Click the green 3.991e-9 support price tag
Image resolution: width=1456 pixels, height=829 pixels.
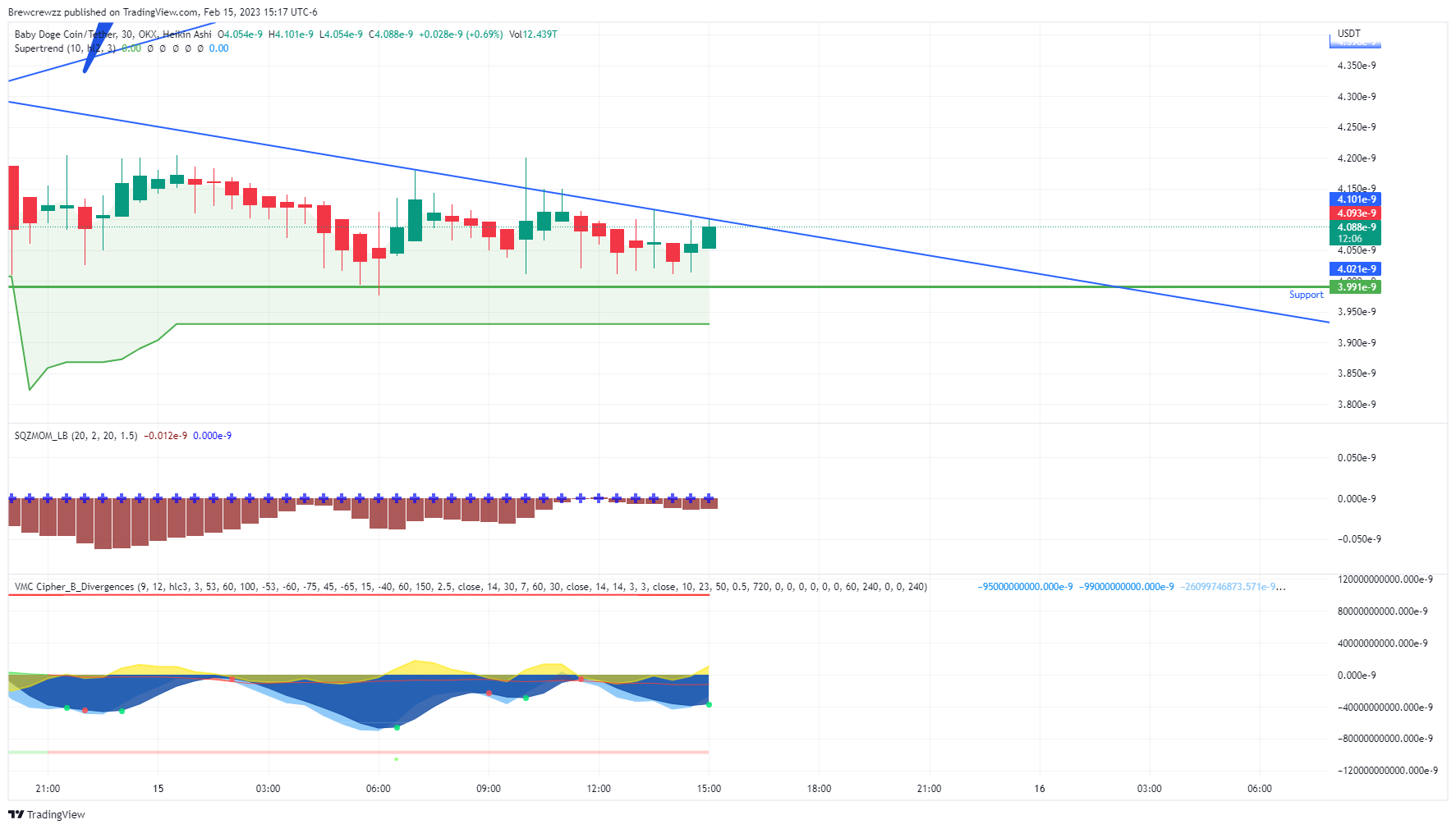coord(1355,286)
